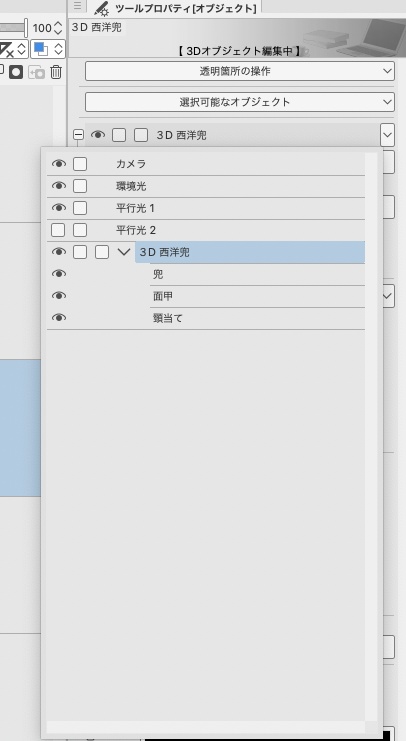Hide the 顎当て part via eye icon
The image size is (406, 741).
pos(59,318)
